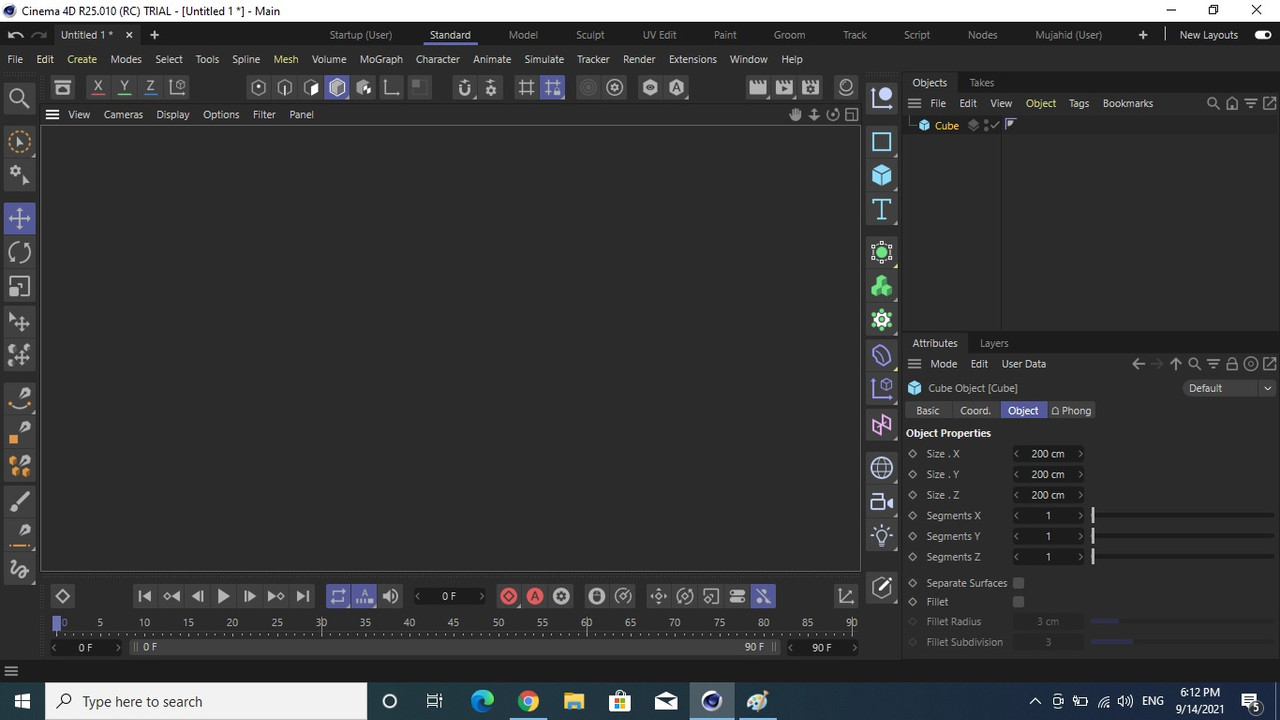Screen dimensions: 1280x720
Task: Click the Windows Start button
Action: point(22,701)
